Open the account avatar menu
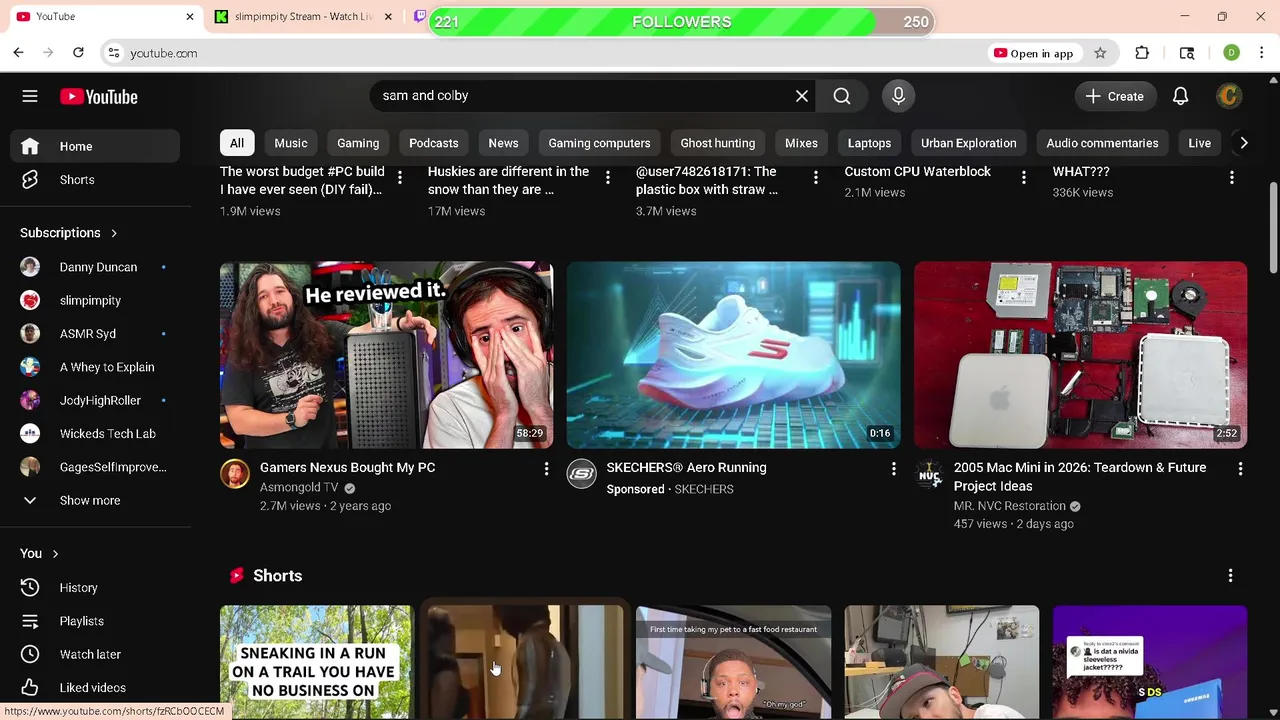1280x720 pixels. (1229, 96)
